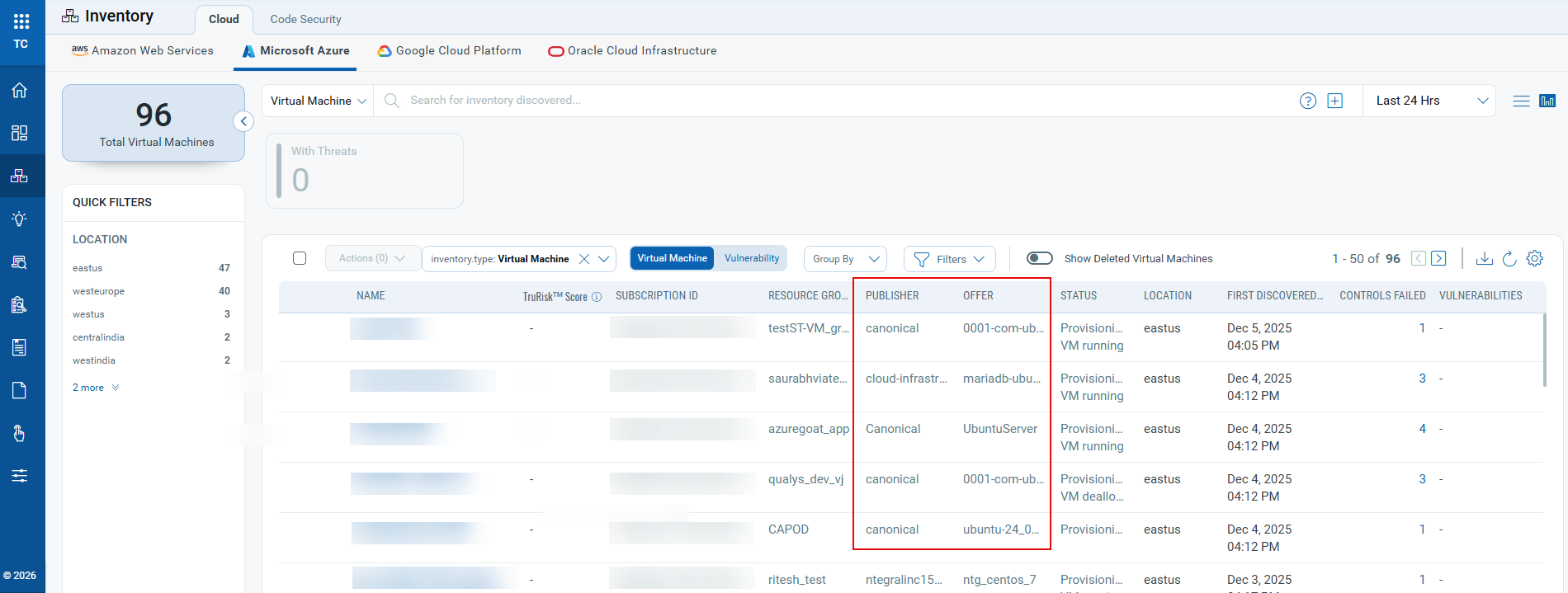Open the app launcher grid icon
The image size is (1568, 593).
21,21
